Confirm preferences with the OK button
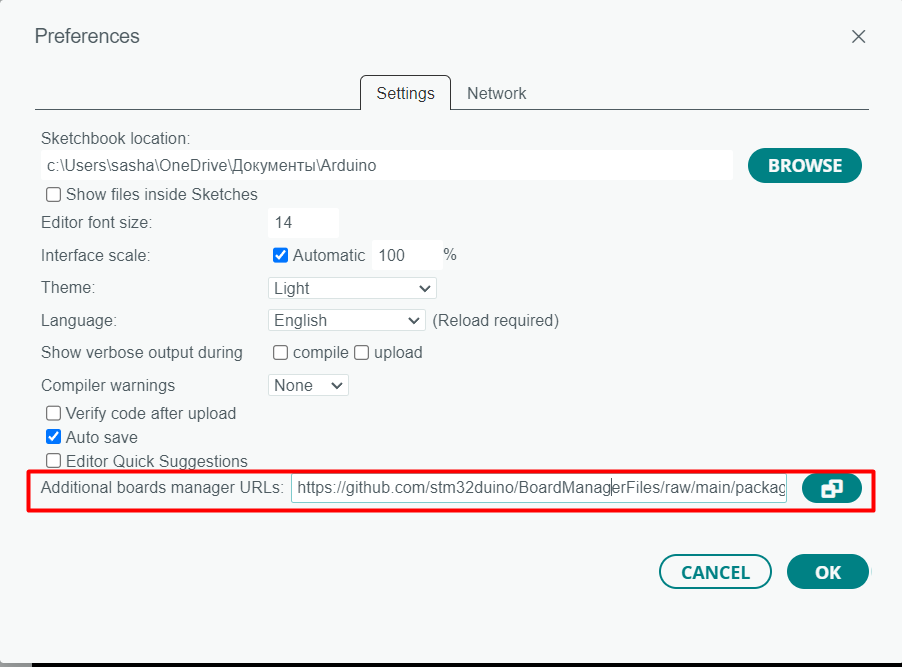 (828, 571)
